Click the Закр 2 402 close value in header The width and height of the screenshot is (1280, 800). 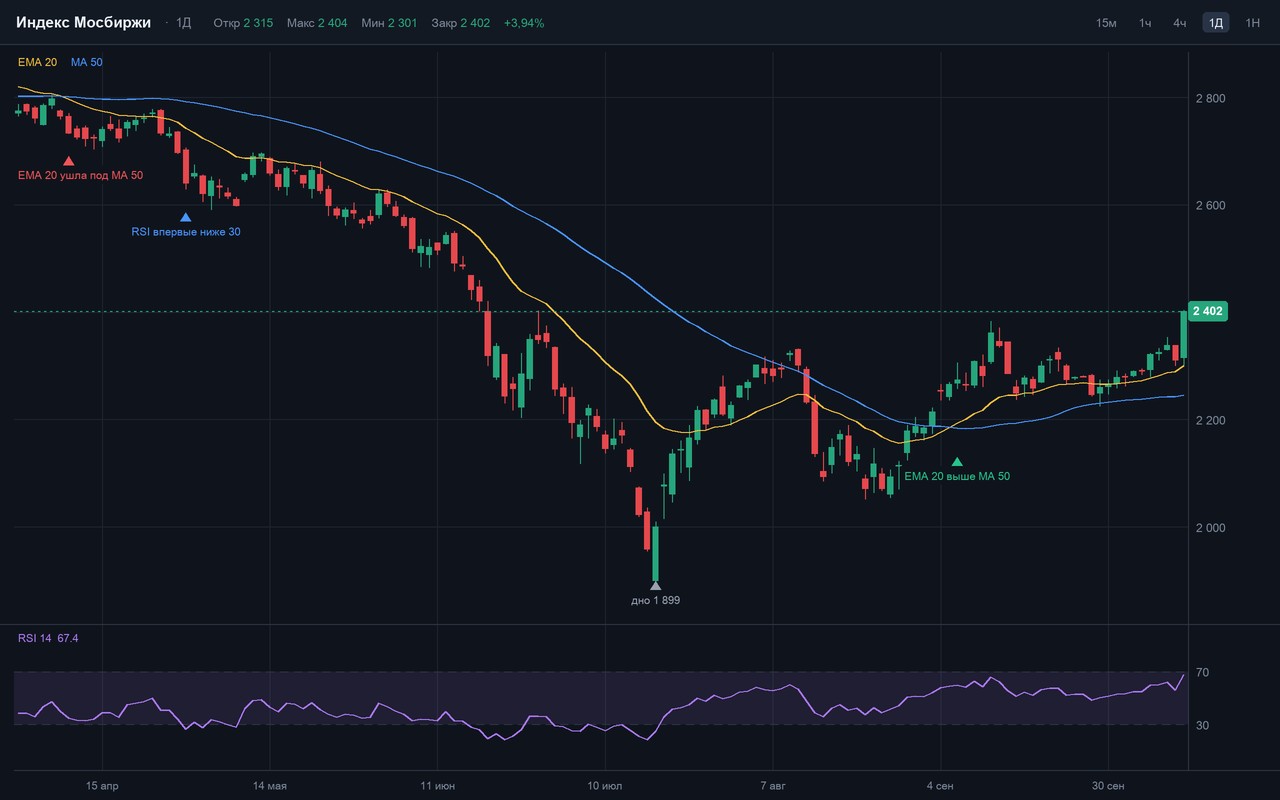pos(461,23)
